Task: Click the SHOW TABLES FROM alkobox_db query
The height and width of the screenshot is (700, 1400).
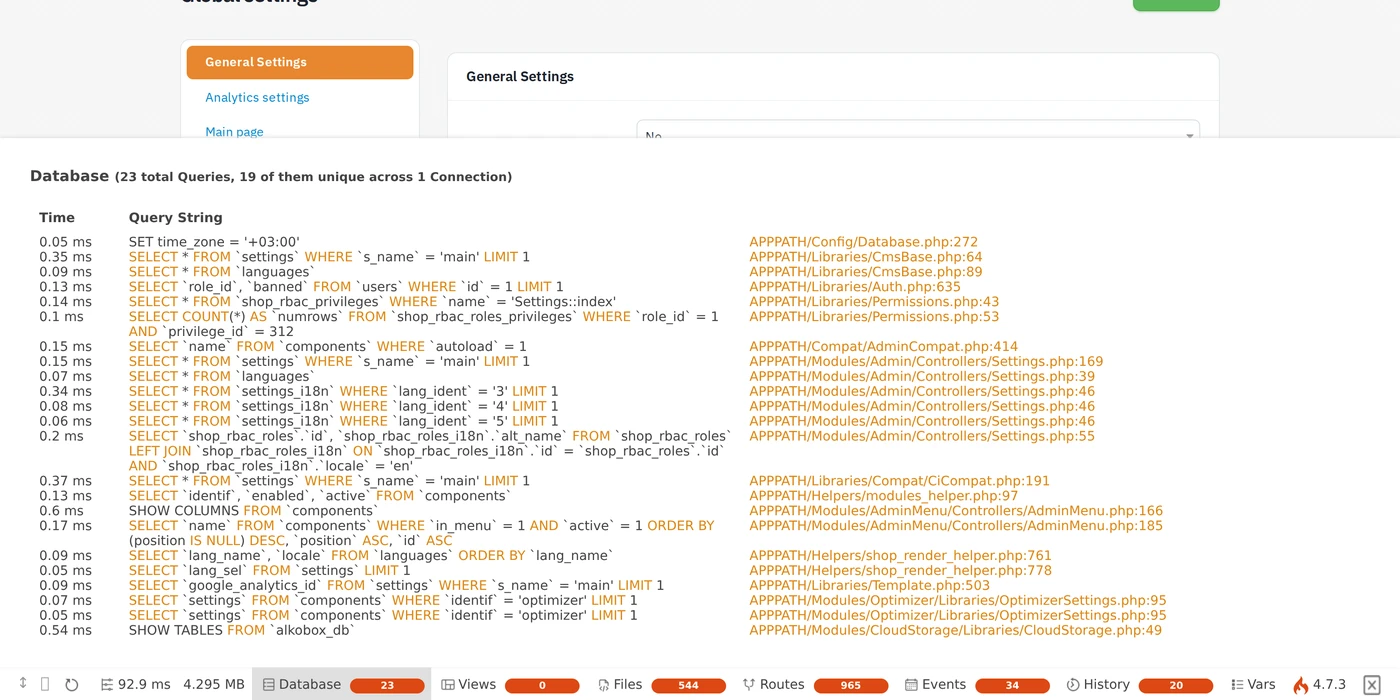Action: pos(242,631)
